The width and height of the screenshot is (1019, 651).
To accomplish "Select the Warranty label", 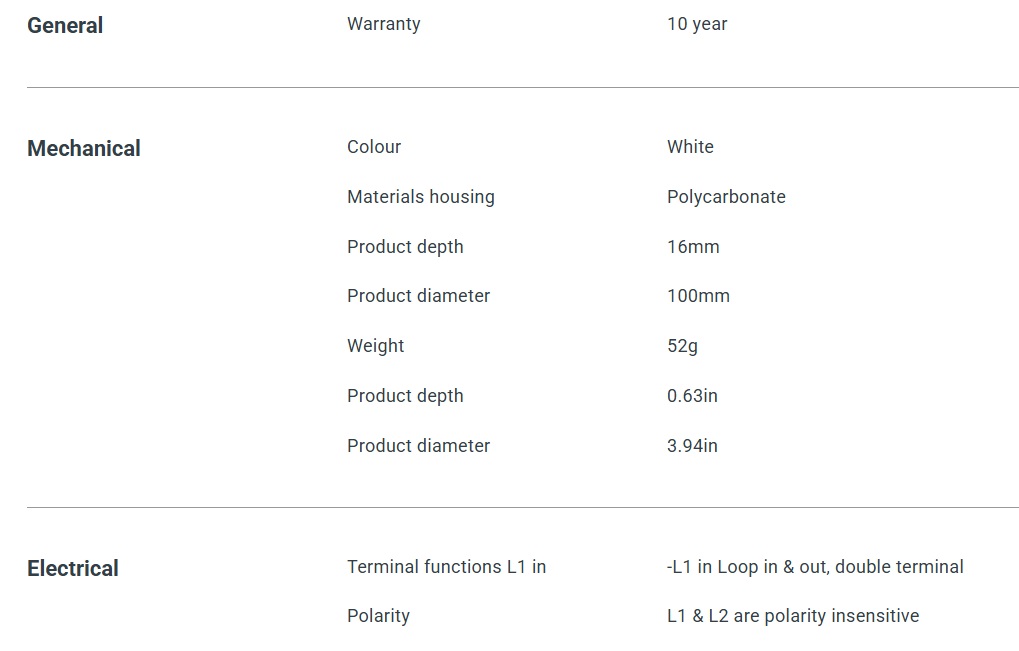I will coord(383,24).
